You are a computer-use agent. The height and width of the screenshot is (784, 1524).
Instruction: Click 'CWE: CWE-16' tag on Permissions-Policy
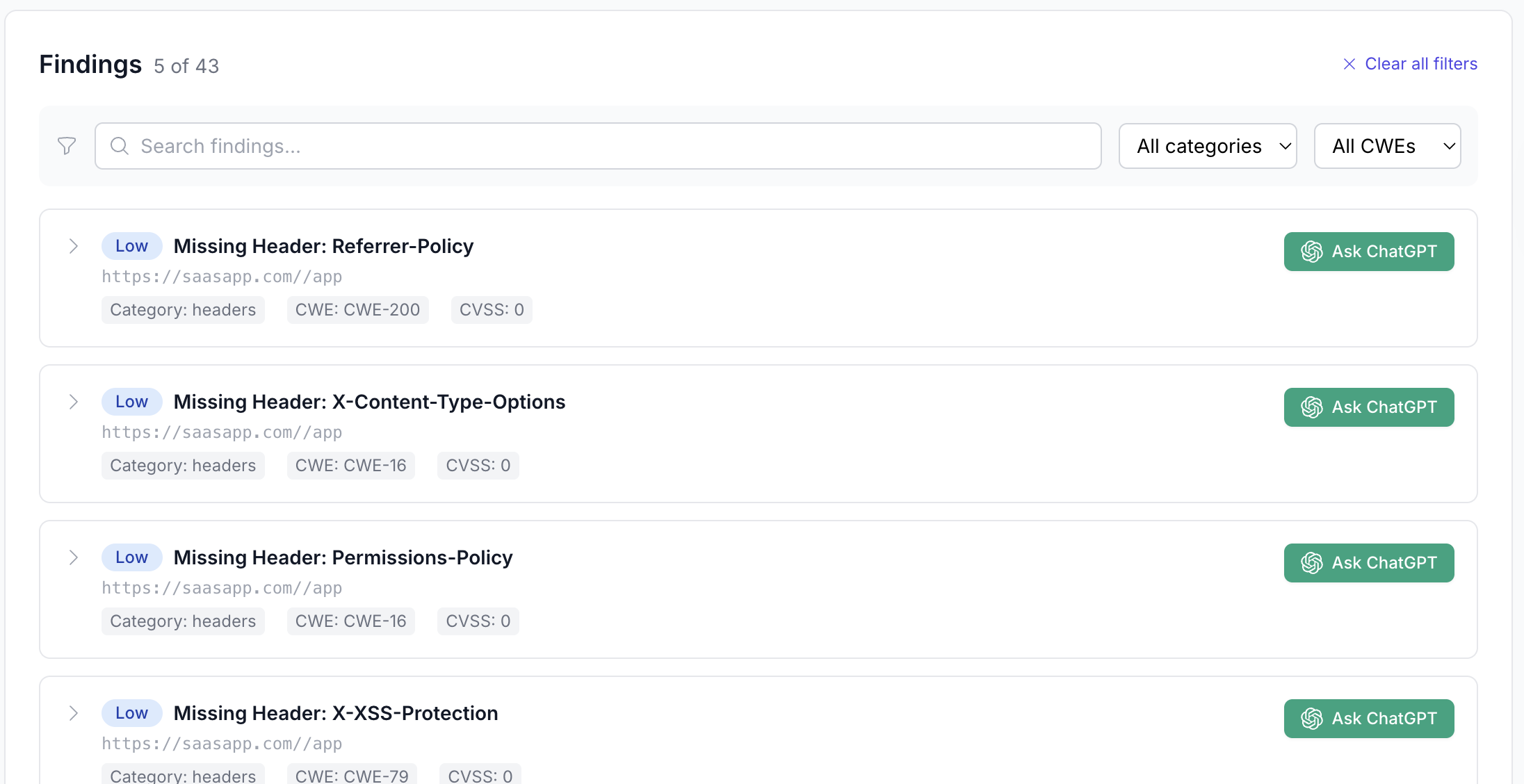[x=351, y=621]
